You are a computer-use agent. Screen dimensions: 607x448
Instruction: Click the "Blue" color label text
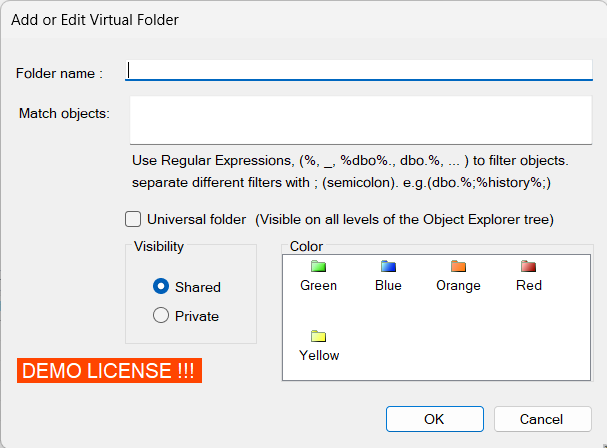tap(388, 286)
